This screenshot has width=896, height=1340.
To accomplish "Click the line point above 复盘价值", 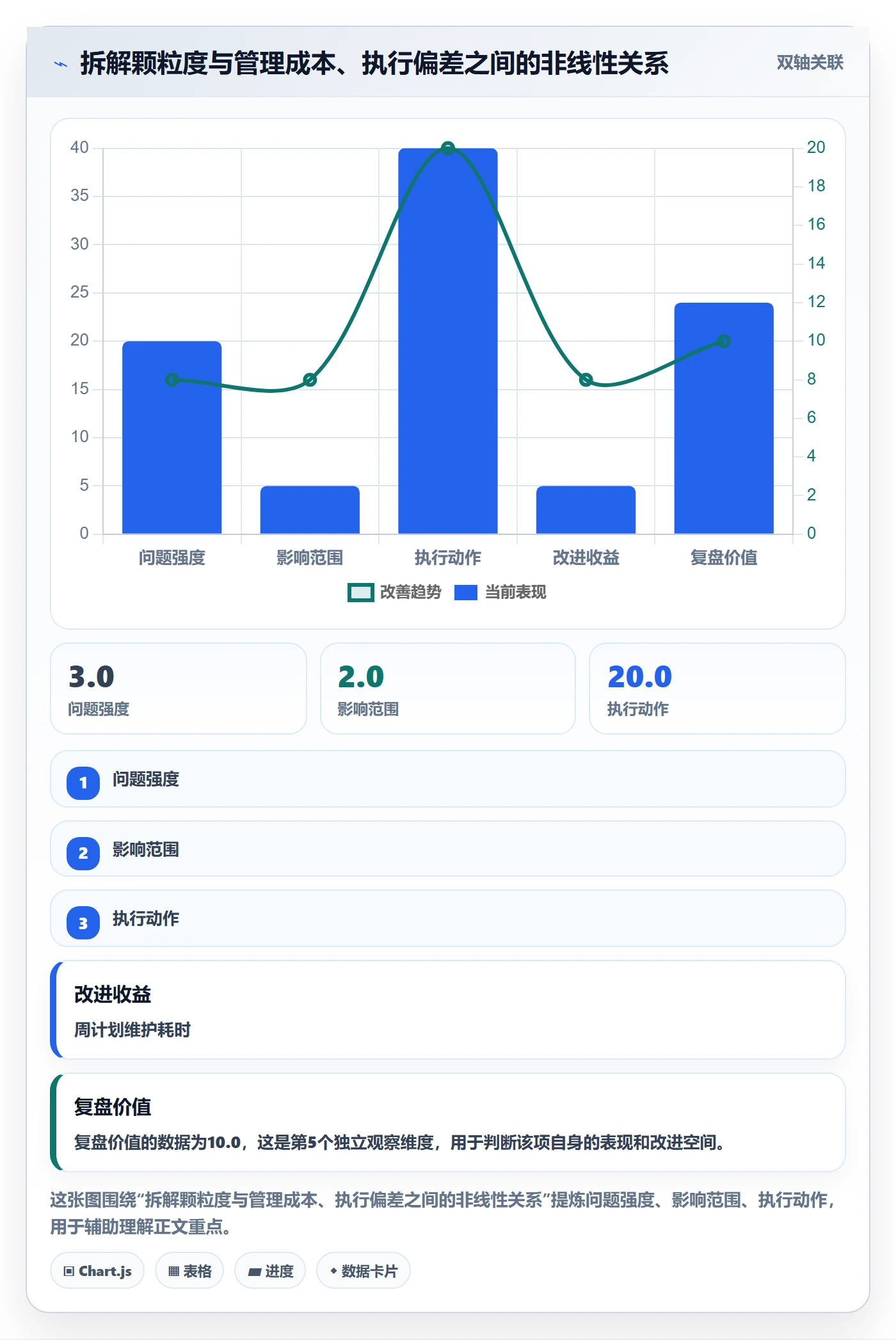I will tap(724, 341).
